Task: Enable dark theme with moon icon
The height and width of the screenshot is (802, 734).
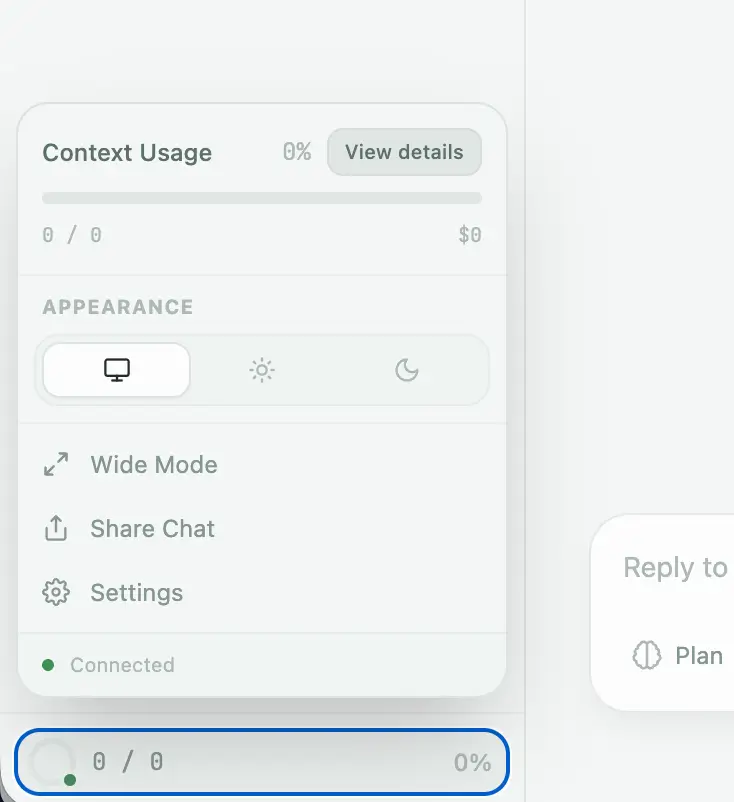Action: pos(406,370)
